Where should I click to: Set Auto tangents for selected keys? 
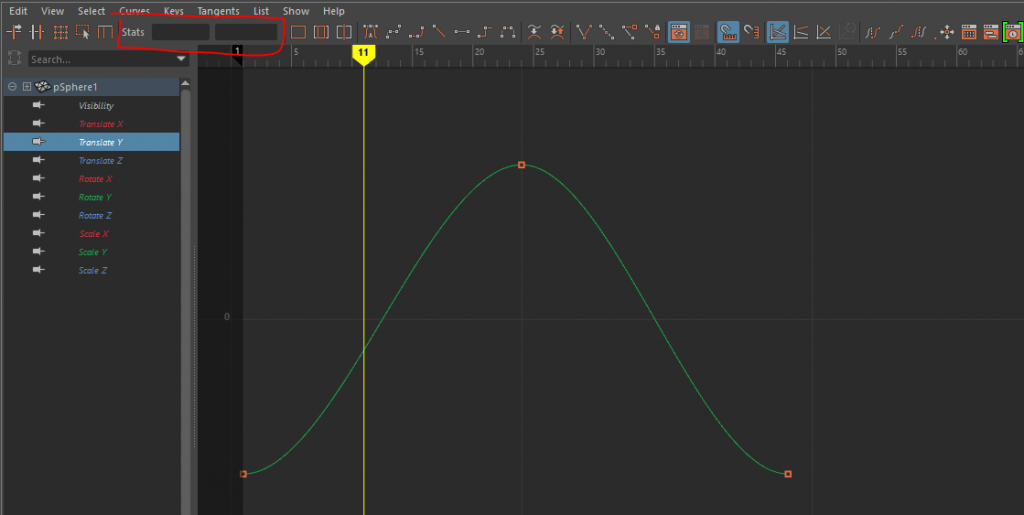(371, 32)
